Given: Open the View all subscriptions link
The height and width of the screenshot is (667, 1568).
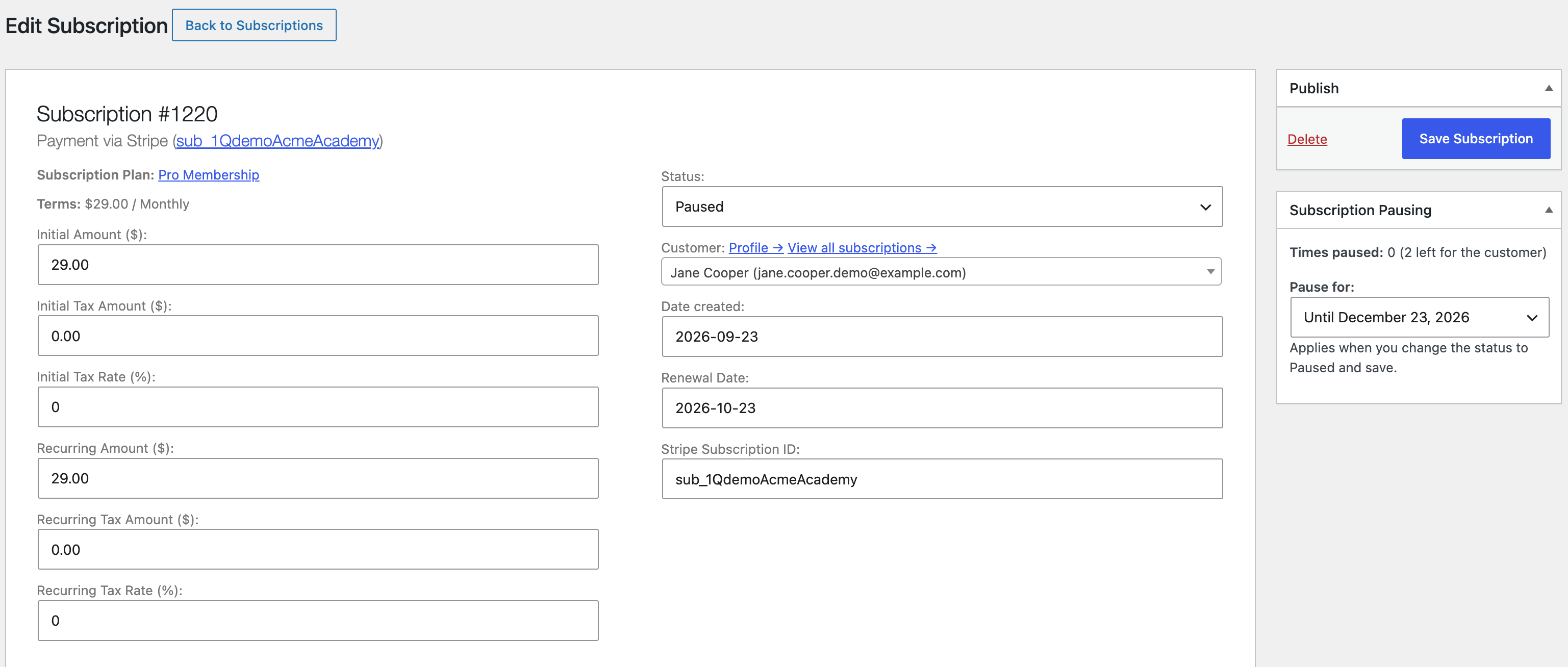Looking at the screenshot, I should coord(862,248).
